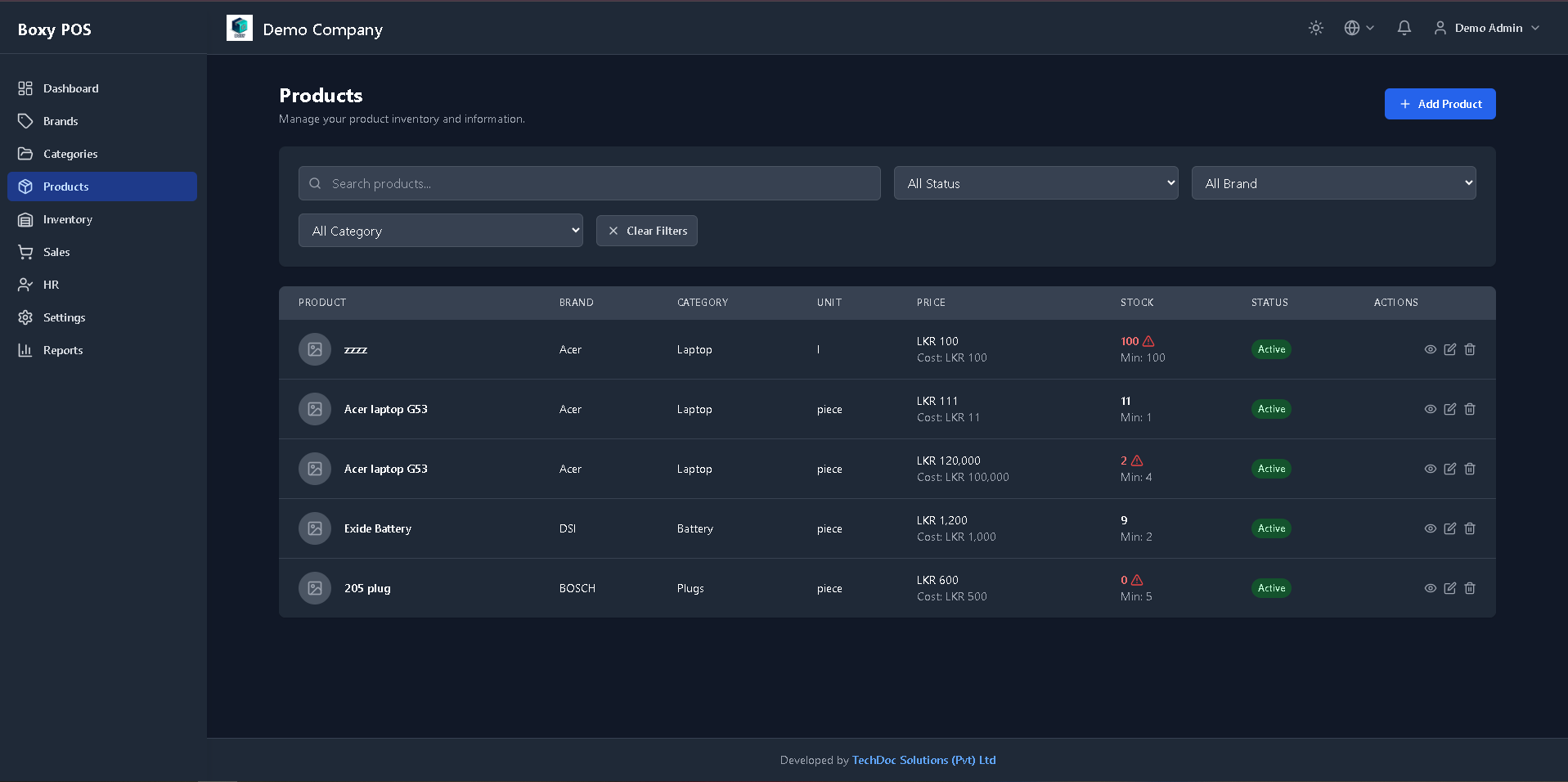Open Sales section

tap(102, 252)
